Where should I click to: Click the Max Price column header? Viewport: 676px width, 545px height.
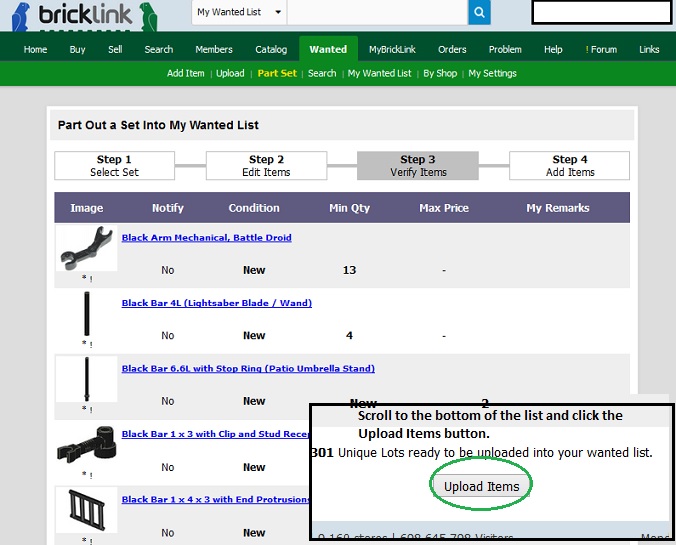point(444,208)
